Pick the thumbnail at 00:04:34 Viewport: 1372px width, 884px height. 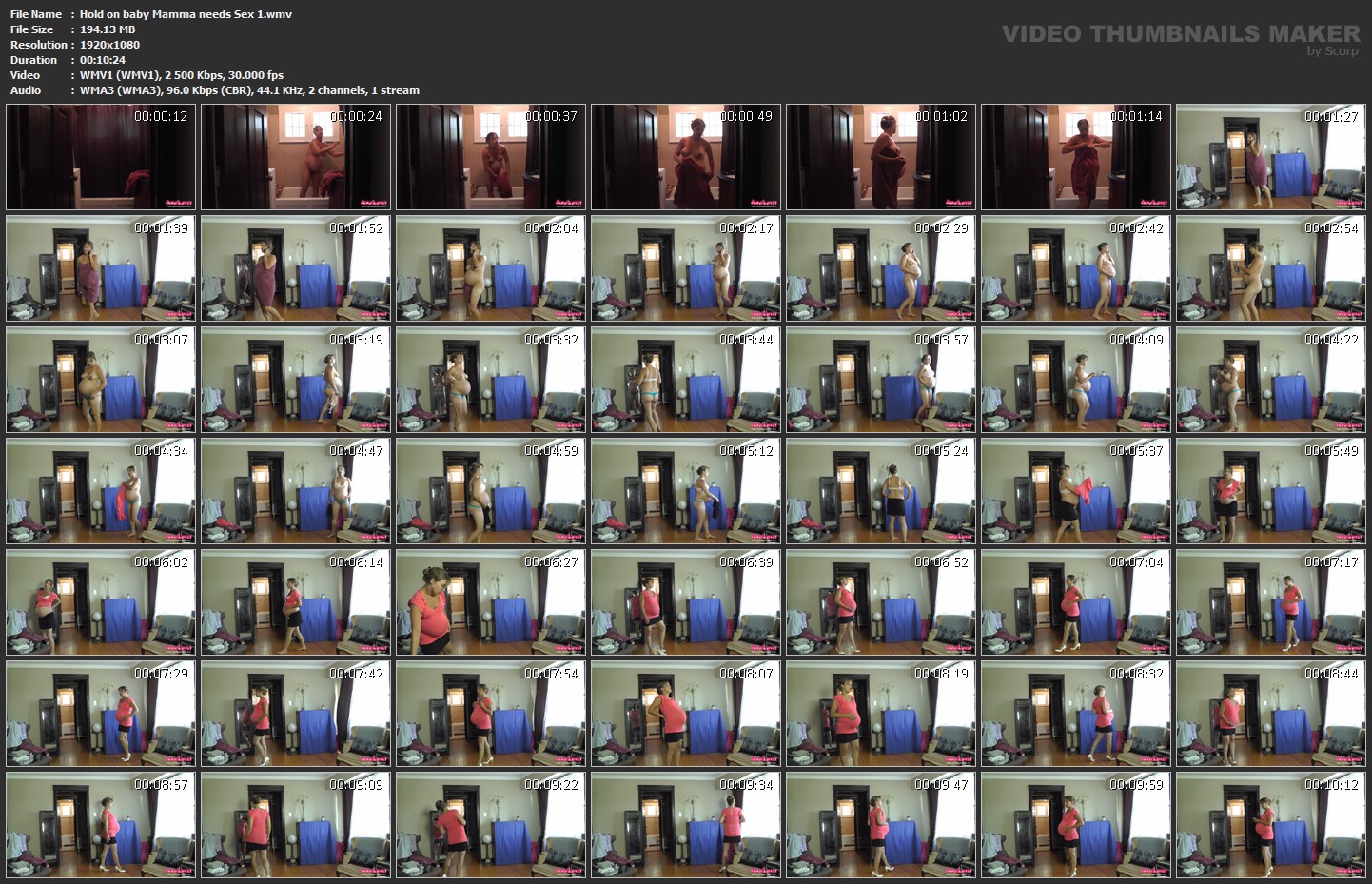click(101, 491)
